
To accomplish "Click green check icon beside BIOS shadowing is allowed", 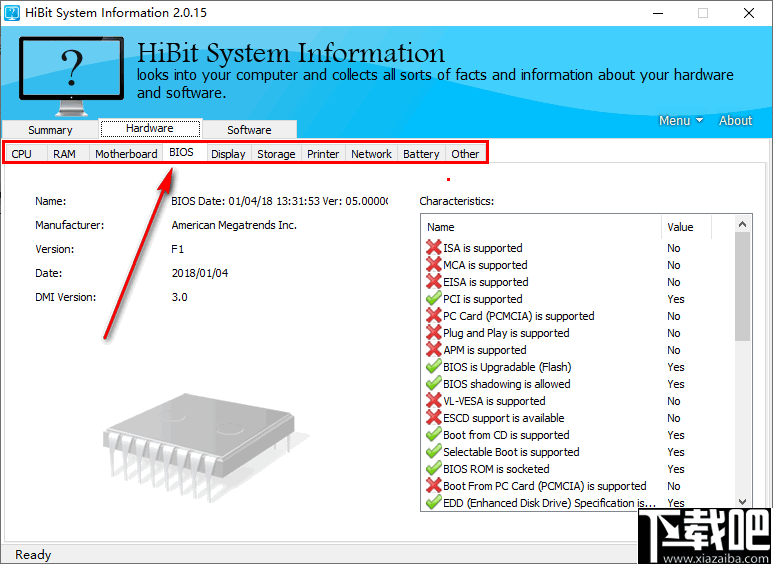I will pyautogui.click(x=433, y=384).
